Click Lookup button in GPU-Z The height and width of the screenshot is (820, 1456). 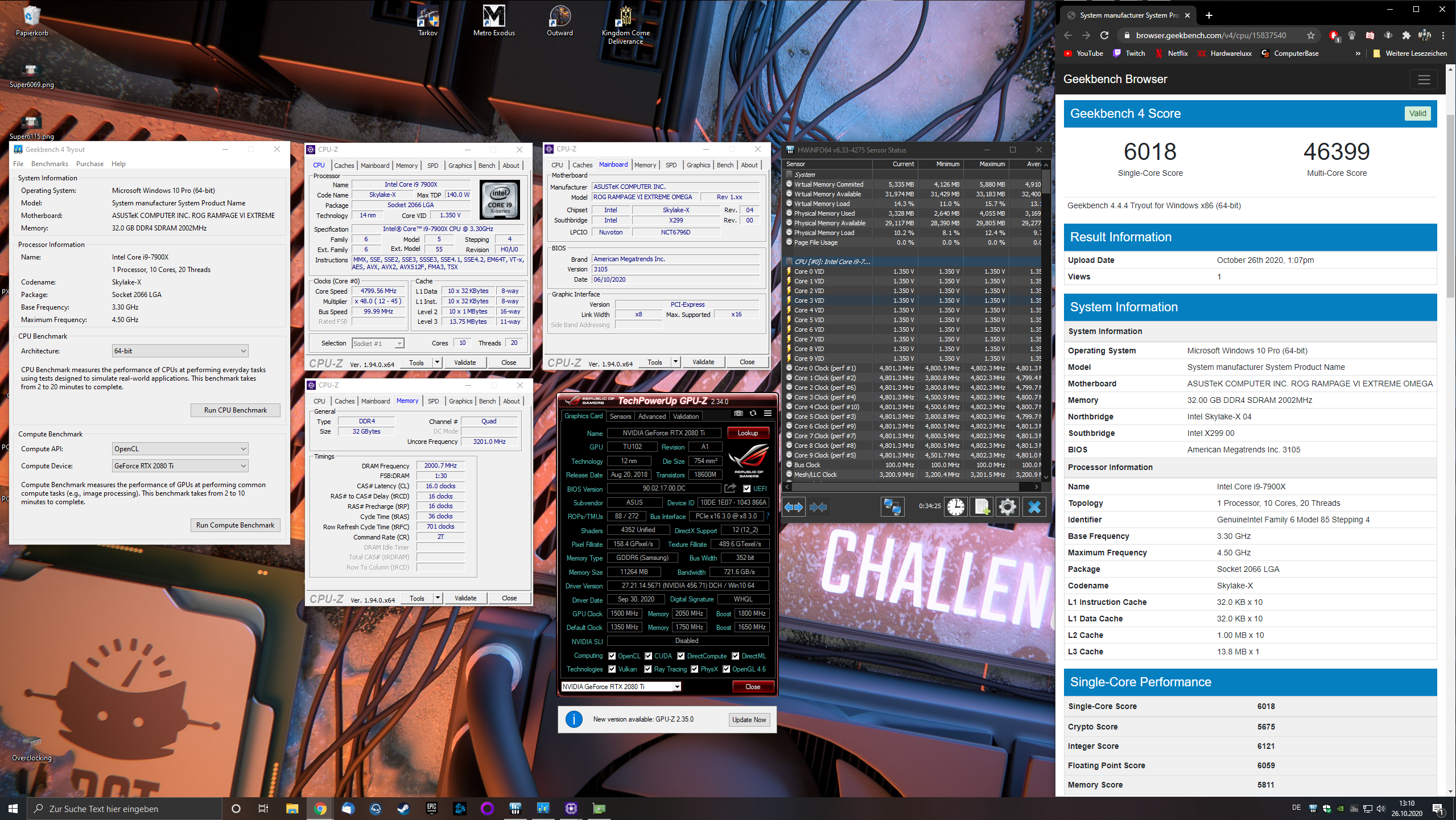tap(748, 432)
